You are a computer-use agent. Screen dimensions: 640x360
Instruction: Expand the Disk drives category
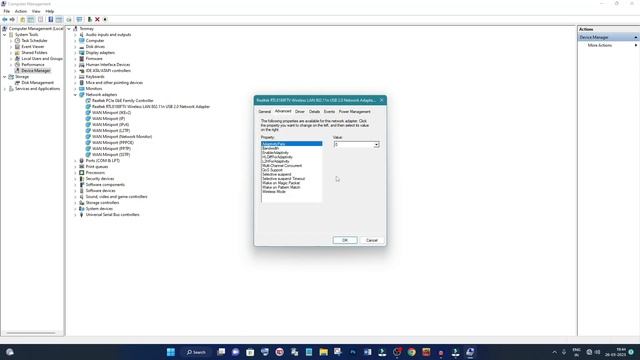point(76,47)
